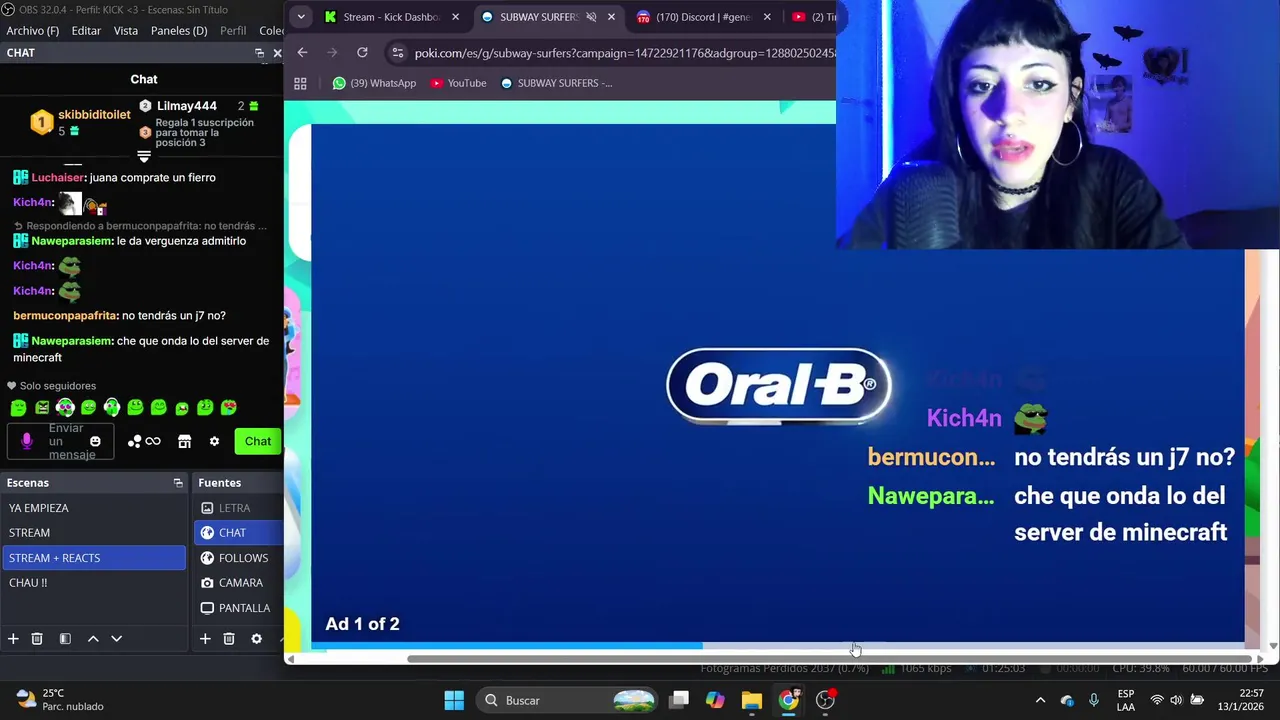Move the selected scene down
Screen dimensions: 1280x720
coord(116,639)
